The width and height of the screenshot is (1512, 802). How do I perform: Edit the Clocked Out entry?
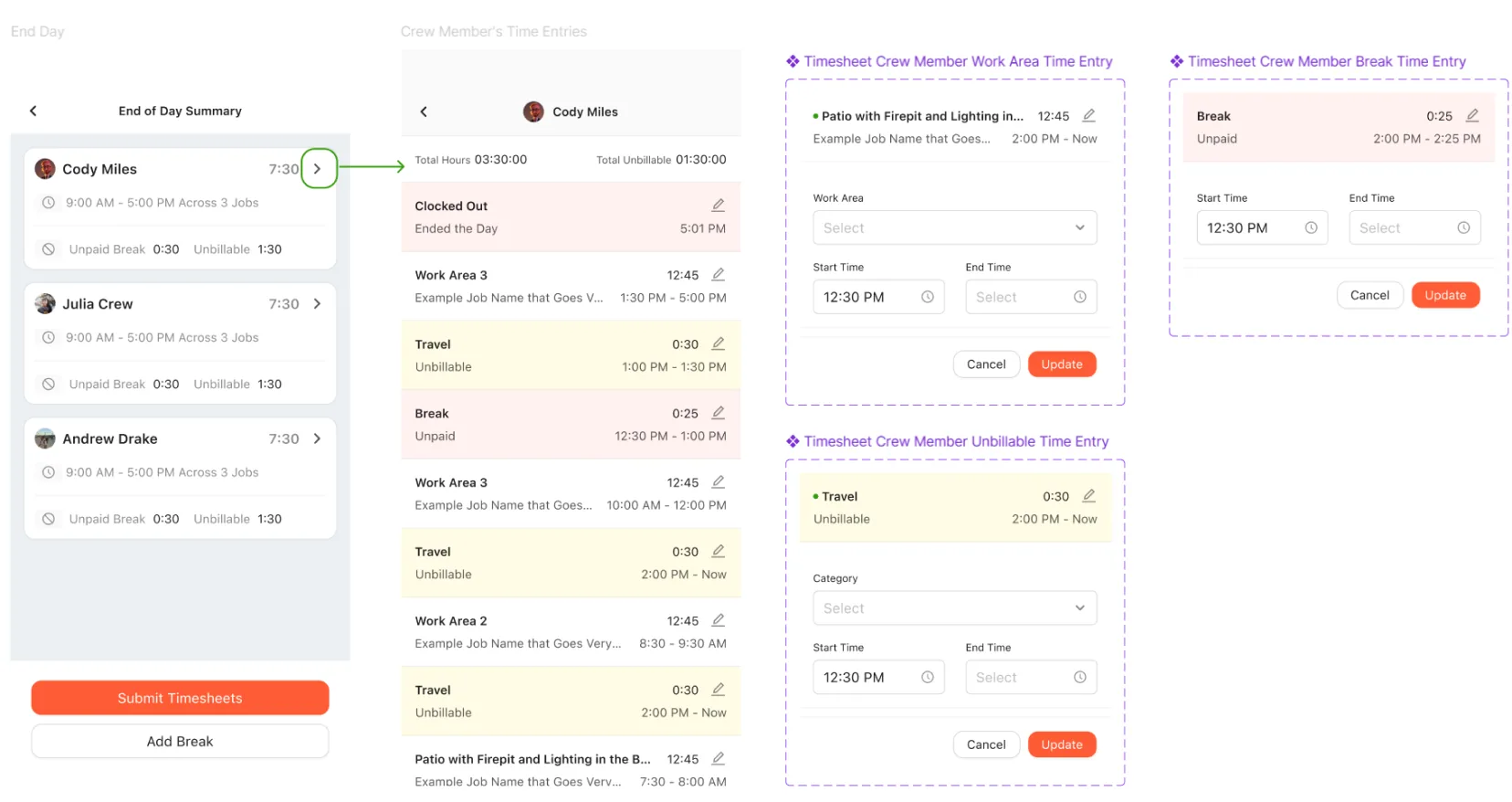719,206
